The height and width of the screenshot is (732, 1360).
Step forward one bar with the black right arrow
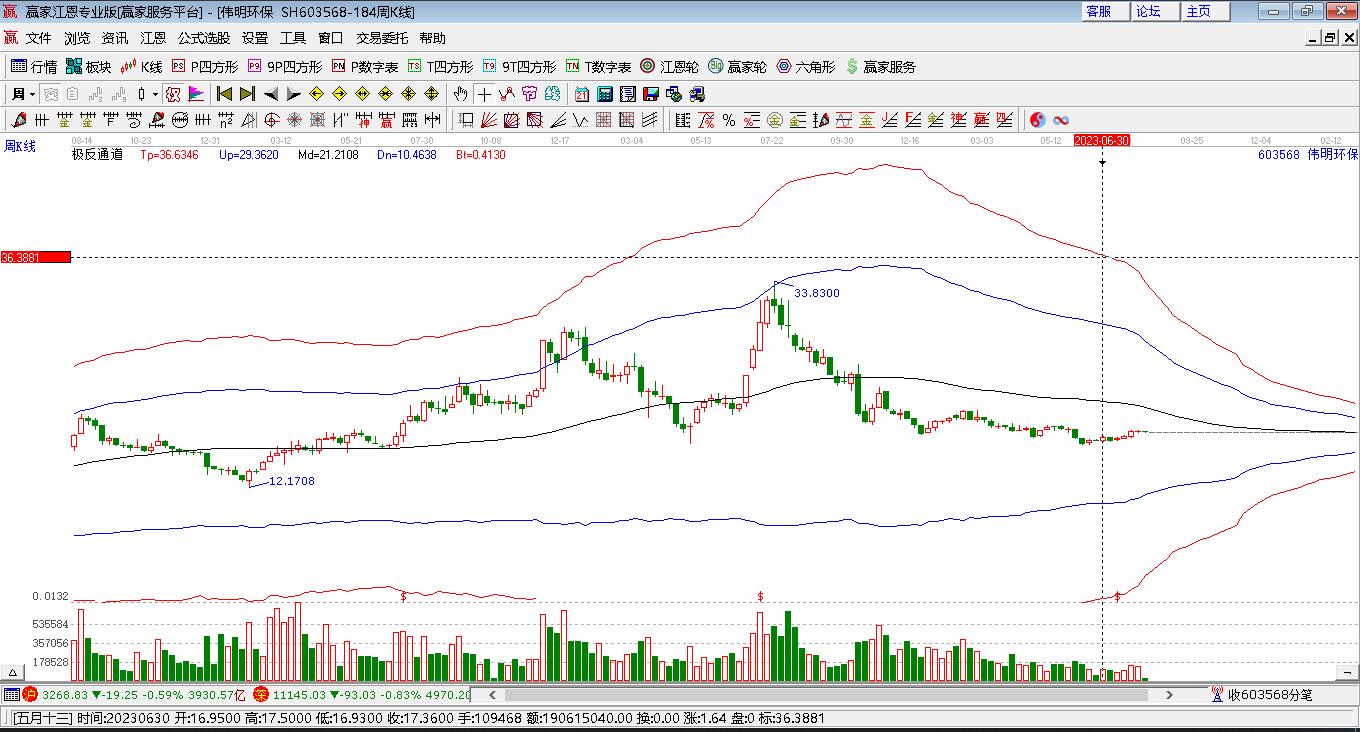[293, 94]
